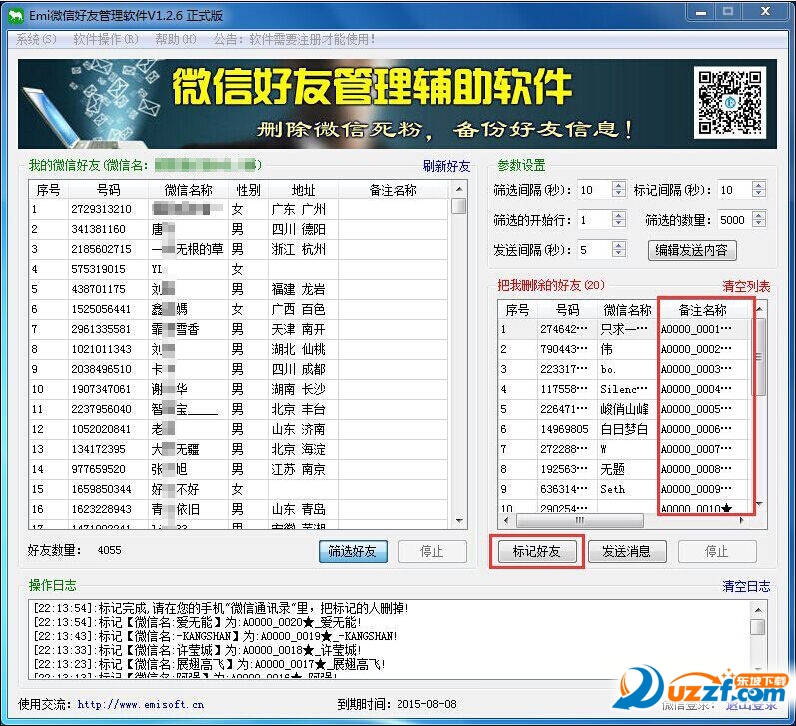Image resolution: width=796 pixels, height=726 pixels.
Task: Select friend row 2961335581 from 天津 南开
Action: 239,329
